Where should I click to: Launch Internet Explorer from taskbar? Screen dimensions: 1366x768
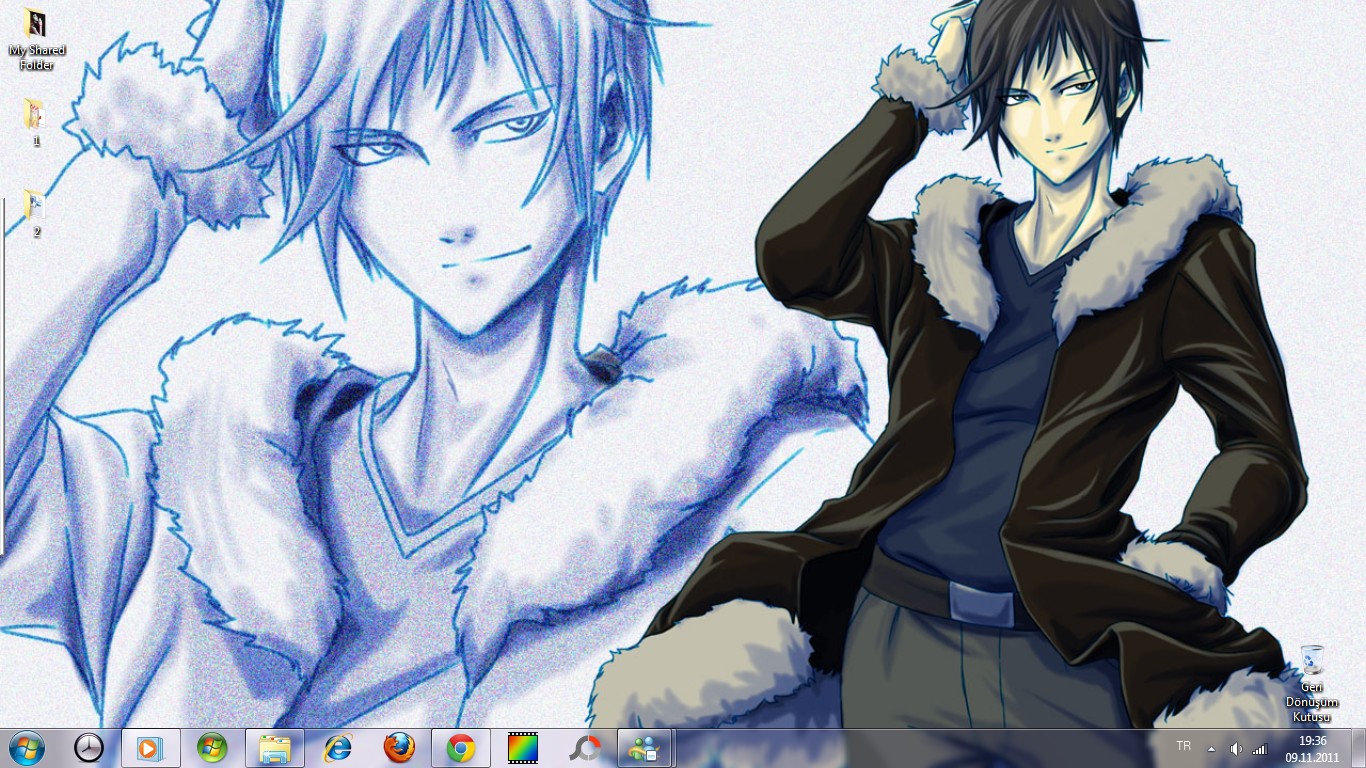(337, 748)
